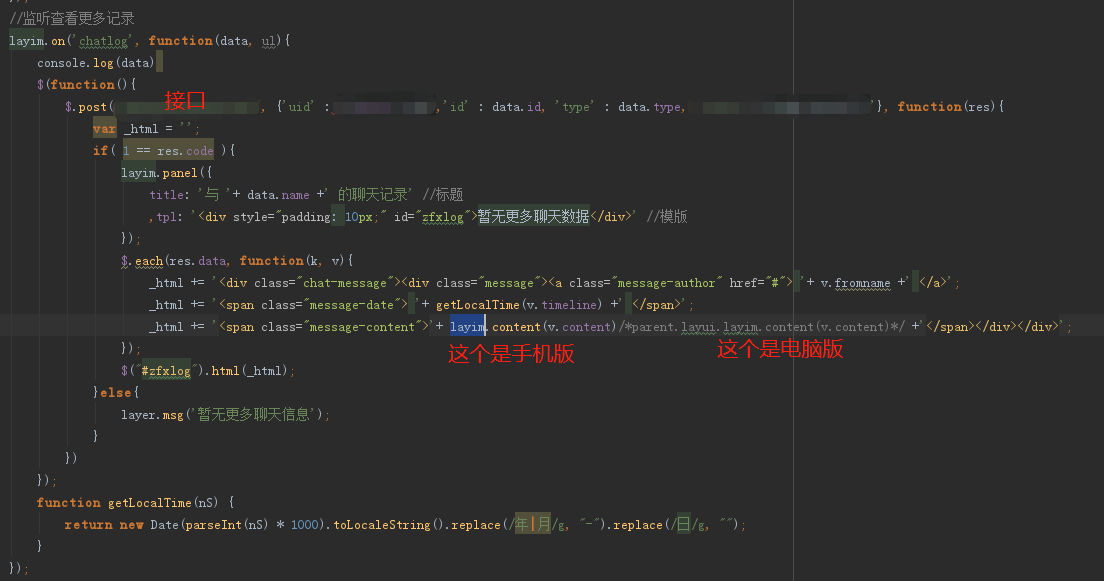Screen dimensions: 1104x581
Task: Select the 'chatlog' string
Action: click(103, 41)
